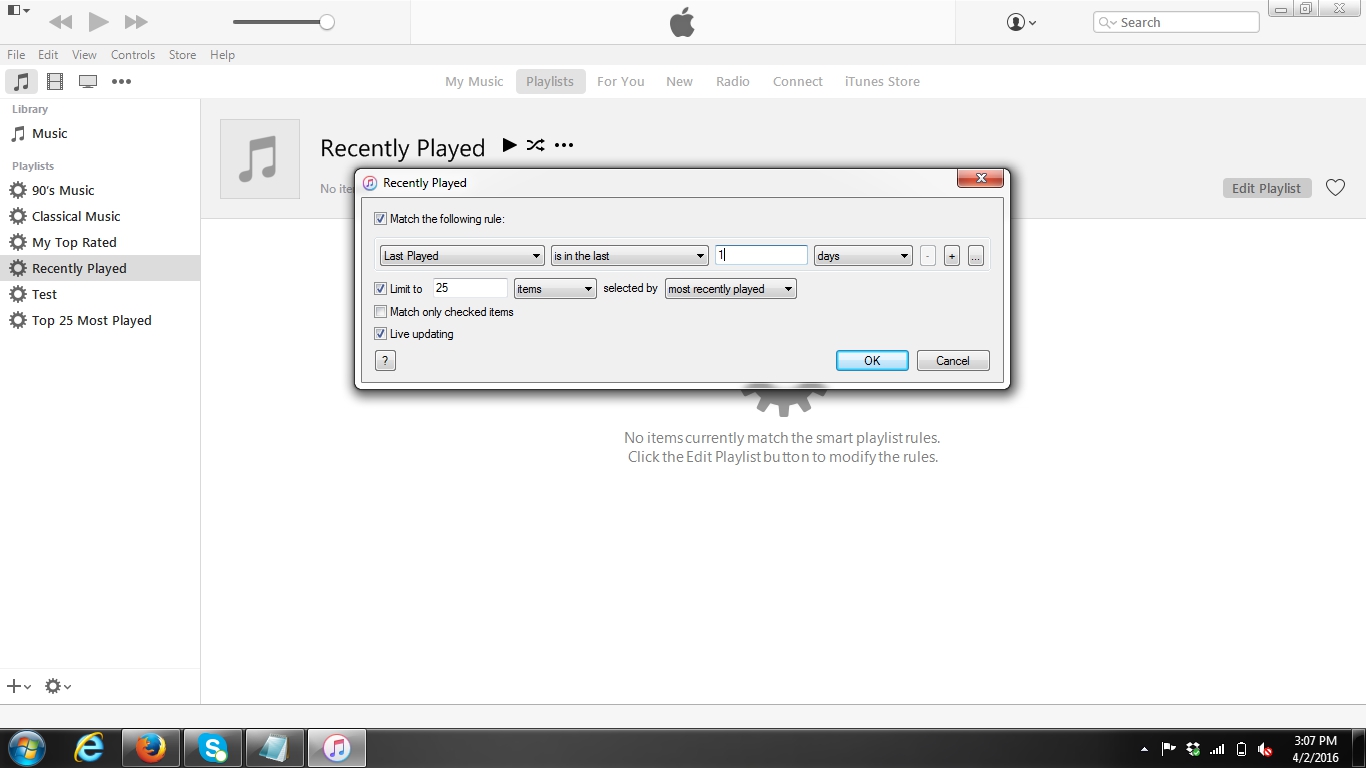Toggle Match only checked items checkbox

[380, 312]
